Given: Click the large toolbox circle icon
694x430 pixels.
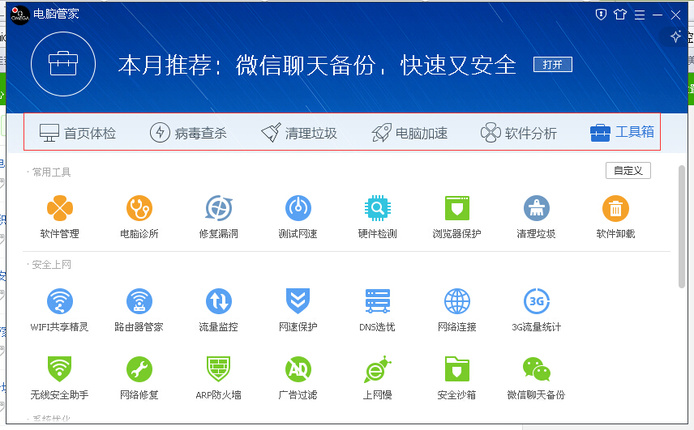Looking at the screenshot, I should (x=63, y=64).
